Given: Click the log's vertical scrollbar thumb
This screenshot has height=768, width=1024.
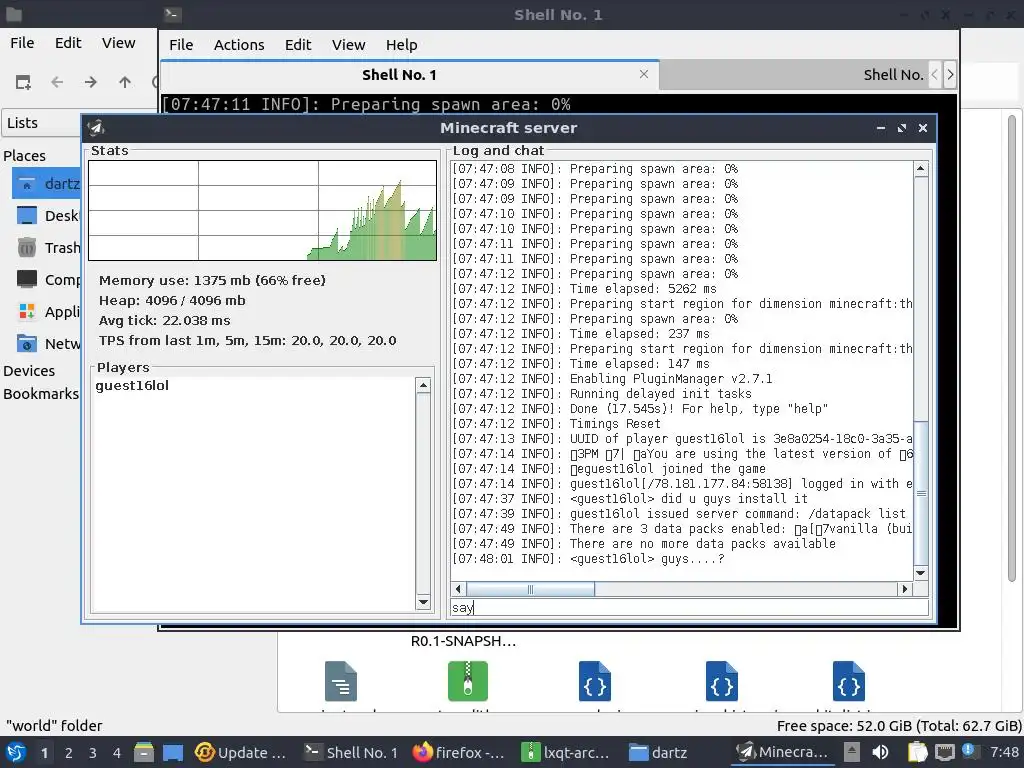Looking at the screenshot, I should click(921, 493).
